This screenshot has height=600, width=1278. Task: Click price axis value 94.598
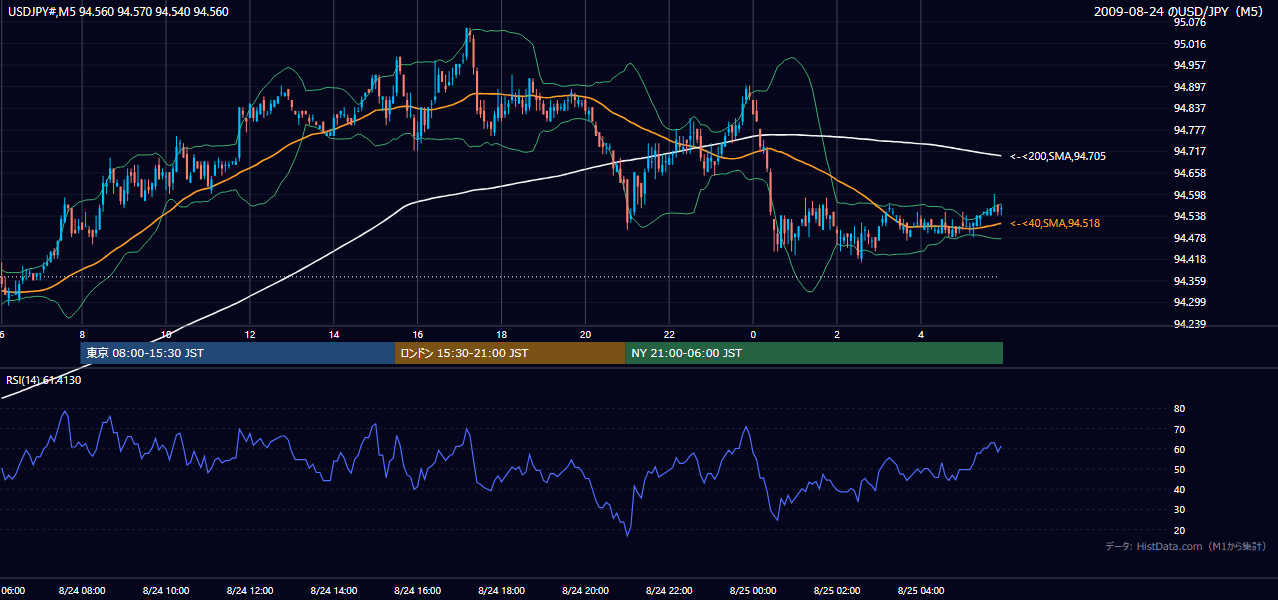(1190, 195)
